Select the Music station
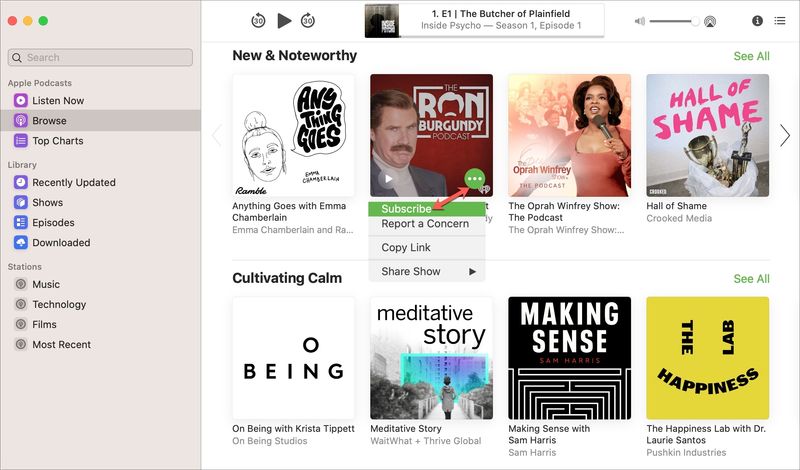This screenshot has width=800, height=470. tap(100, 284)
